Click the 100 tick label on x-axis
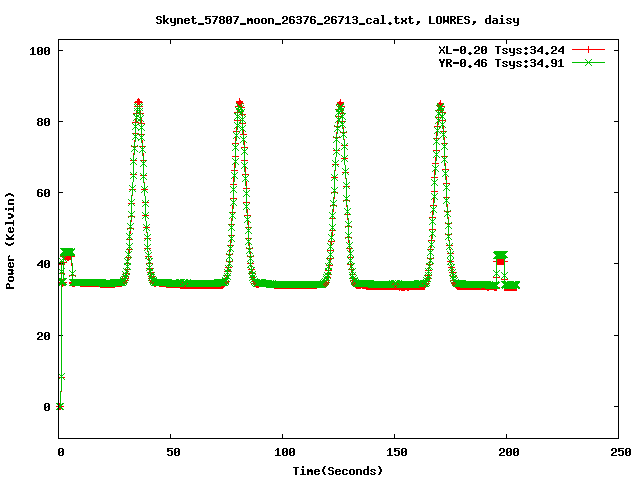The width and height of the screenshot is (640, 480). click(284, 452)
